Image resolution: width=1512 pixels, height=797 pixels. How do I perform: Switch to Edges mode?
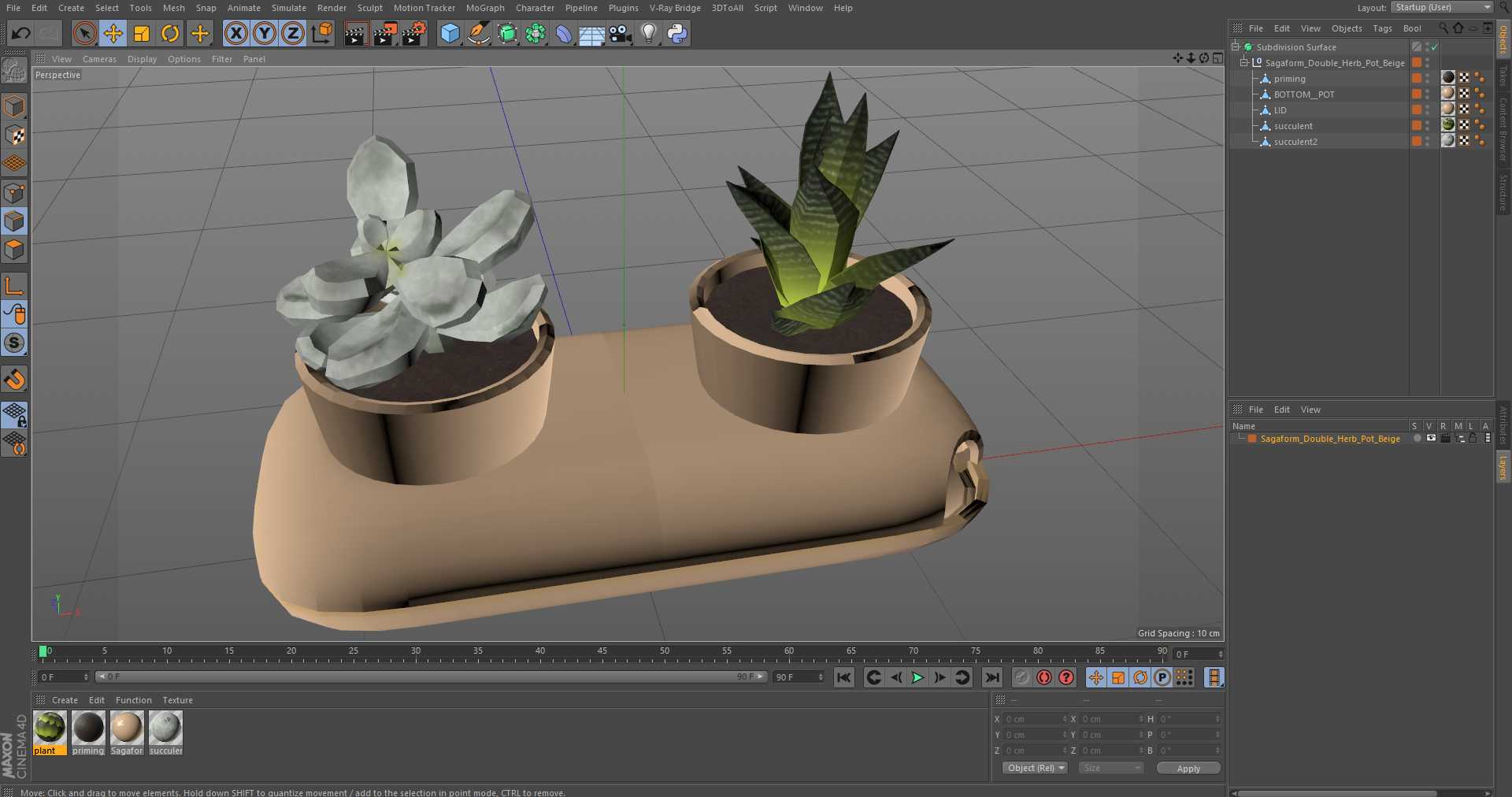pyautogui.click(x=14, y=221)
